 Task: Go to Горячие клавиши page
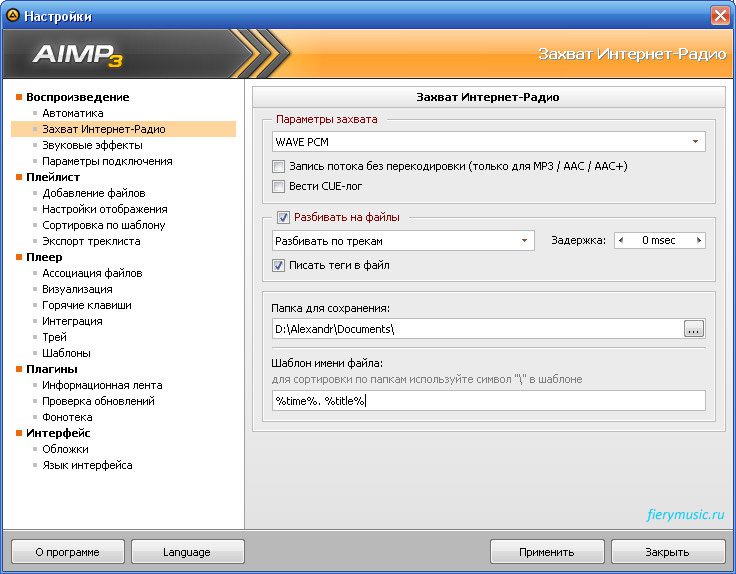87,305
